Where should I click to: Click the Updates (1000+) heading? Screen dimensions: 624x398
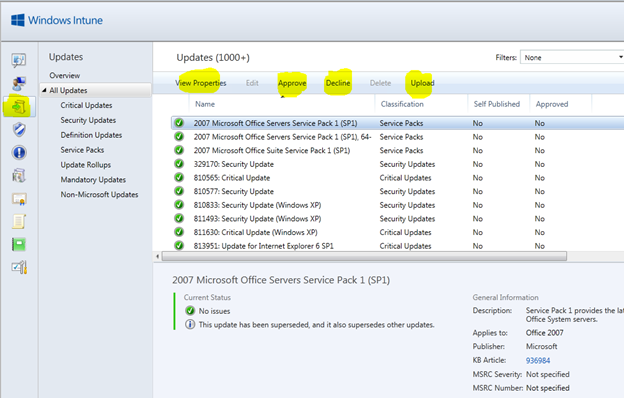pyautogui.click(x=213, y=58)
